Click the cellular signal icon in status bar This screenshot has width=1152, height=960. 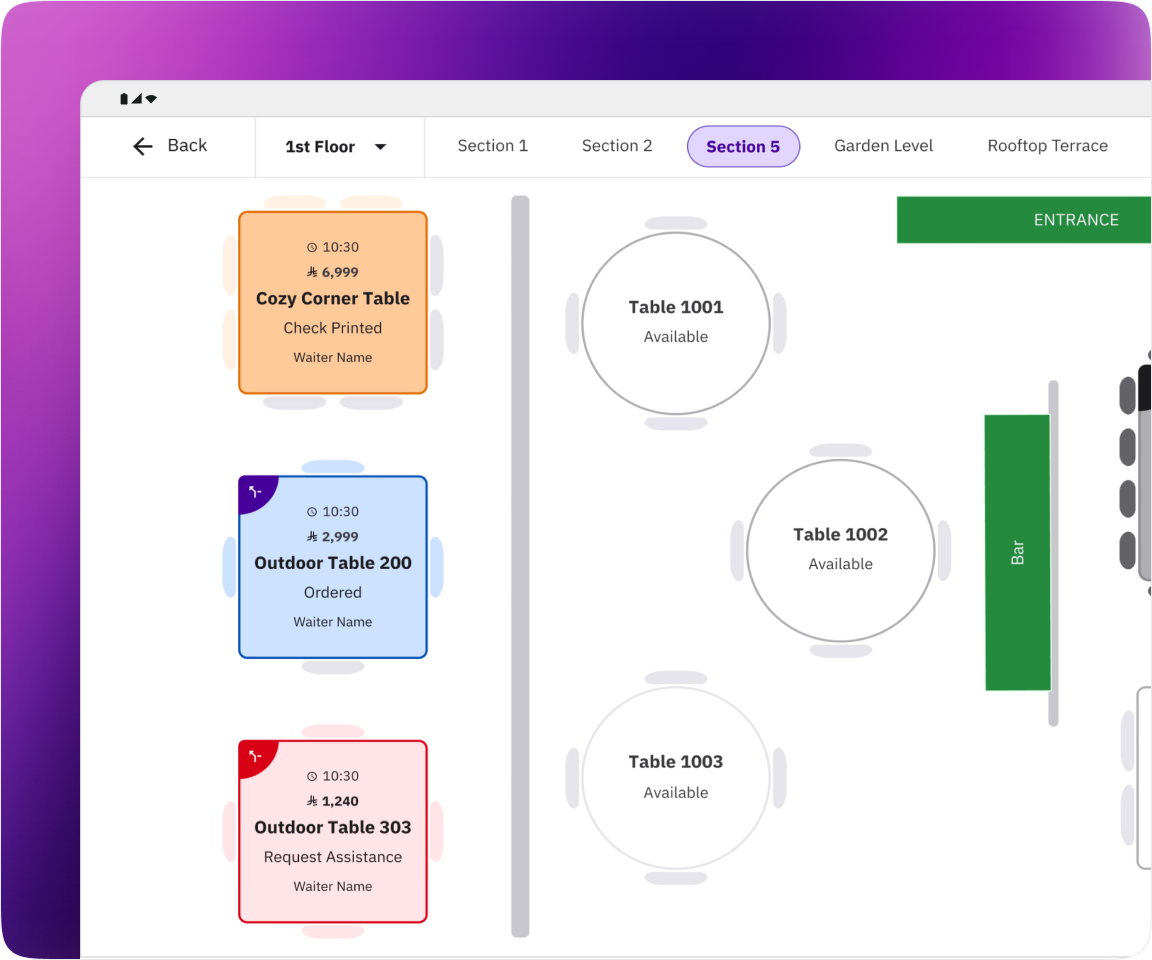(137, 98)
